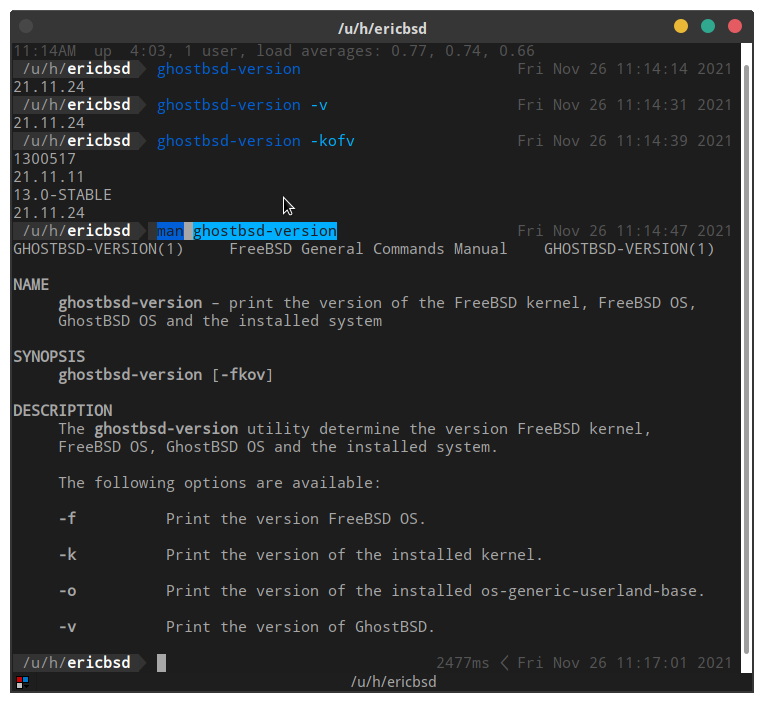Click the timestamp 'Fri Nov 26 11:14:14 2021'
Screen dimensions: 764x703
click(x=625, y=69)
